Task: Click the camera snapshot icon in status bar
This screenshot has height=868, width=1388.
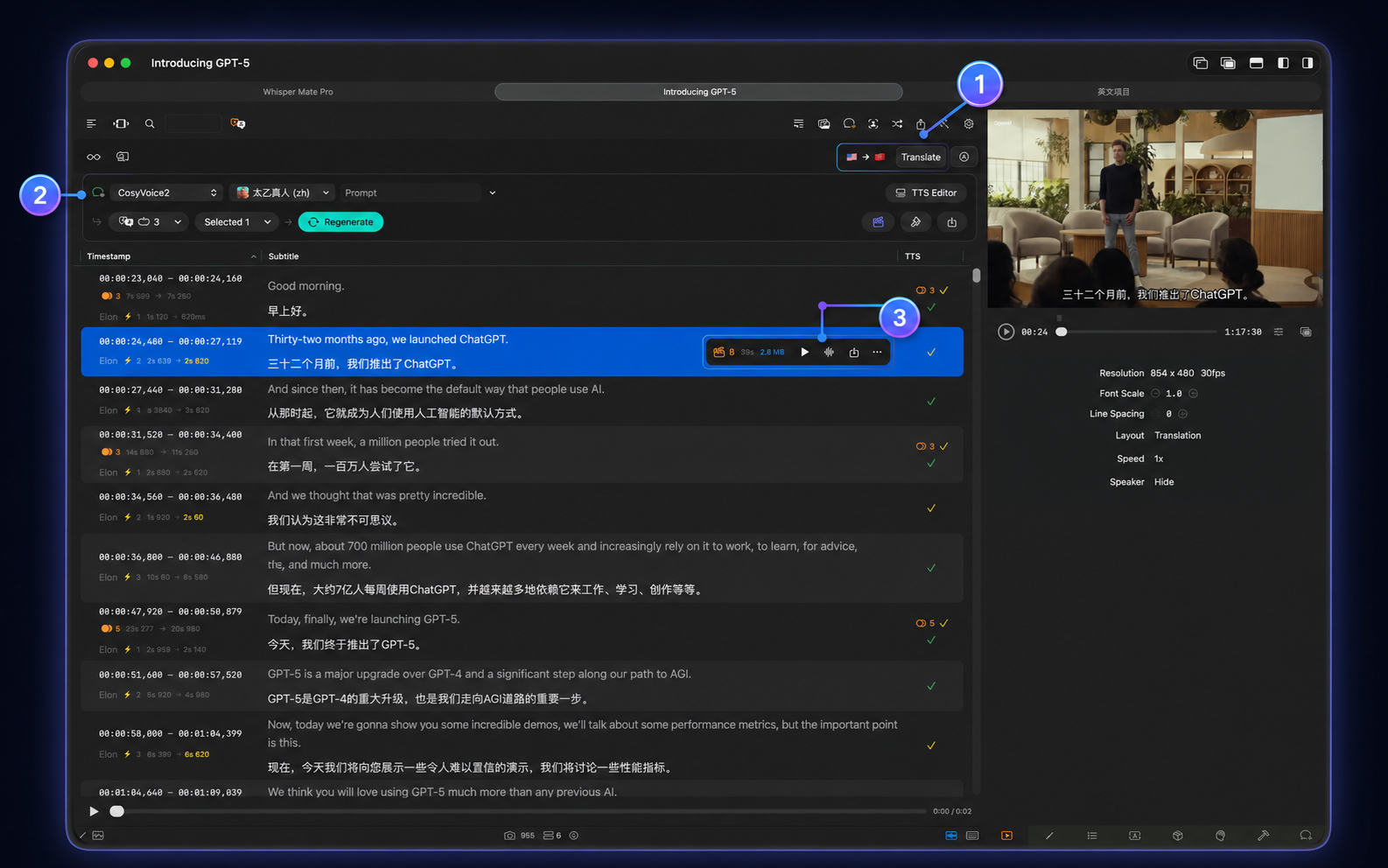Action: (x=509, y=836)
